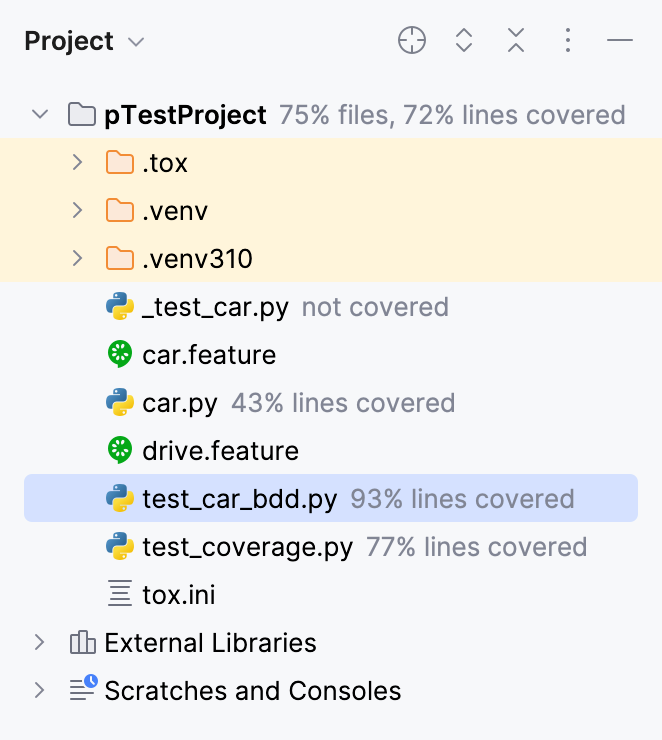Hide the Project tool window
The image size is (662, 740).
pyautogui.click(x=620, y=41)
